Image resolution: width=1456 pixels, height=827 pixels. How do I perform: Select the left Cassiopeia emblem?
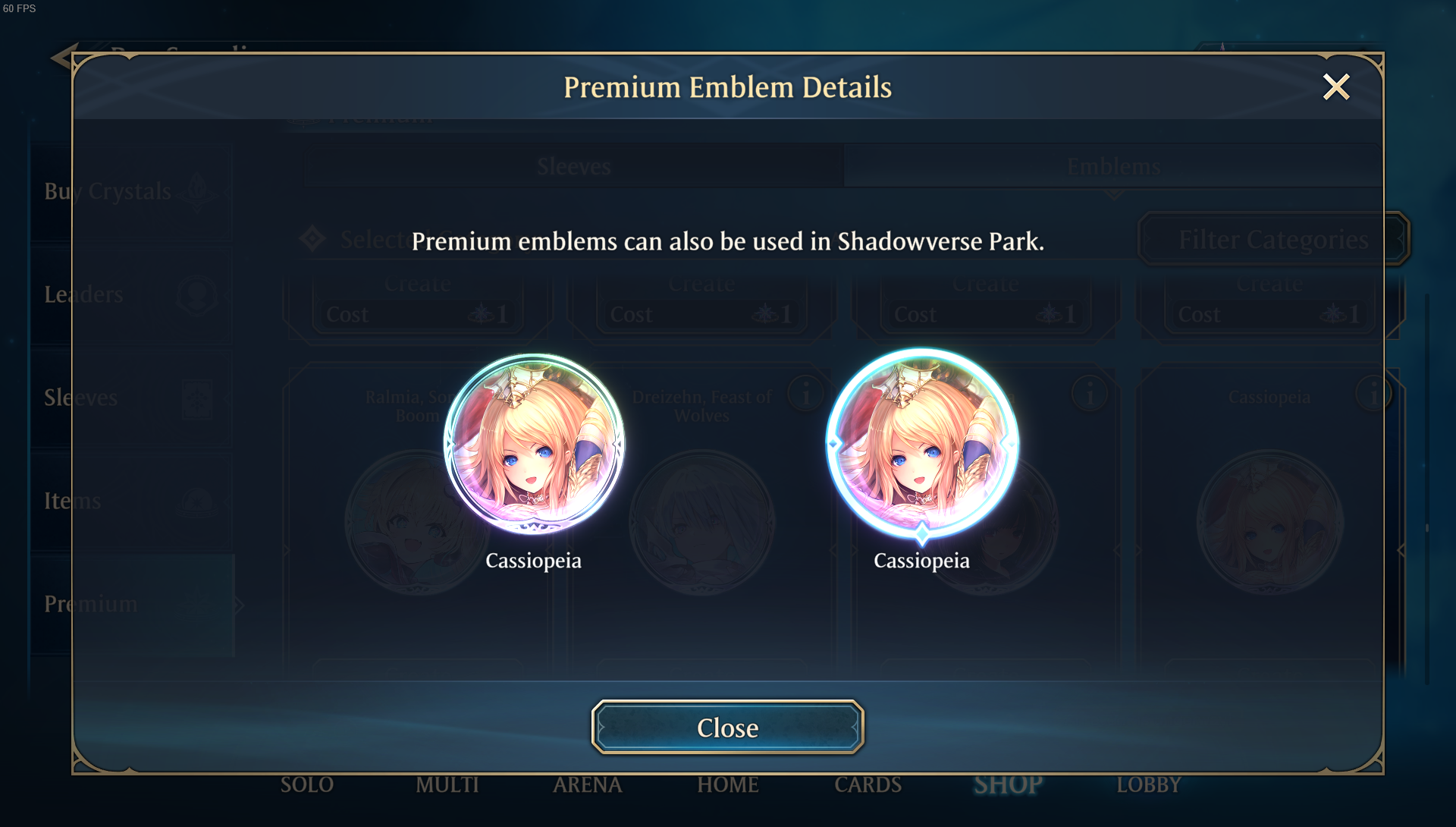coord(534,444)
